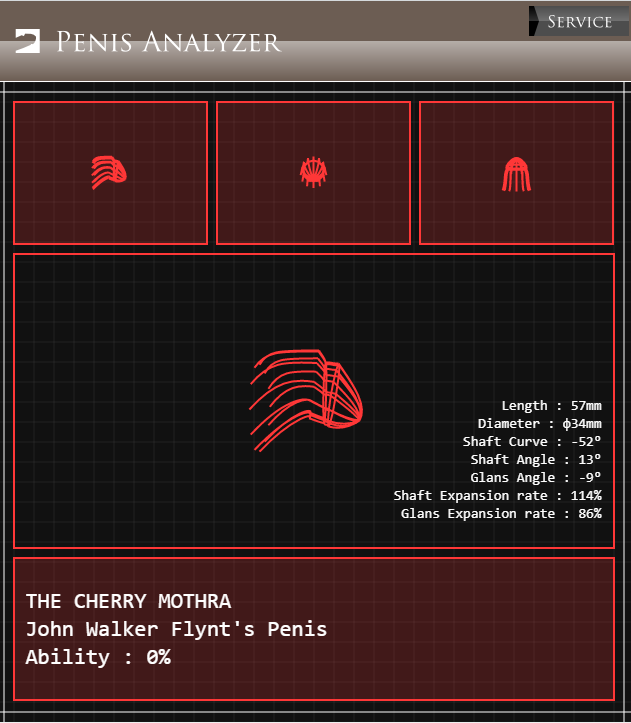Click the back arrow logo icon
Viewport: 631px width, 723px height.
[27, 41]
